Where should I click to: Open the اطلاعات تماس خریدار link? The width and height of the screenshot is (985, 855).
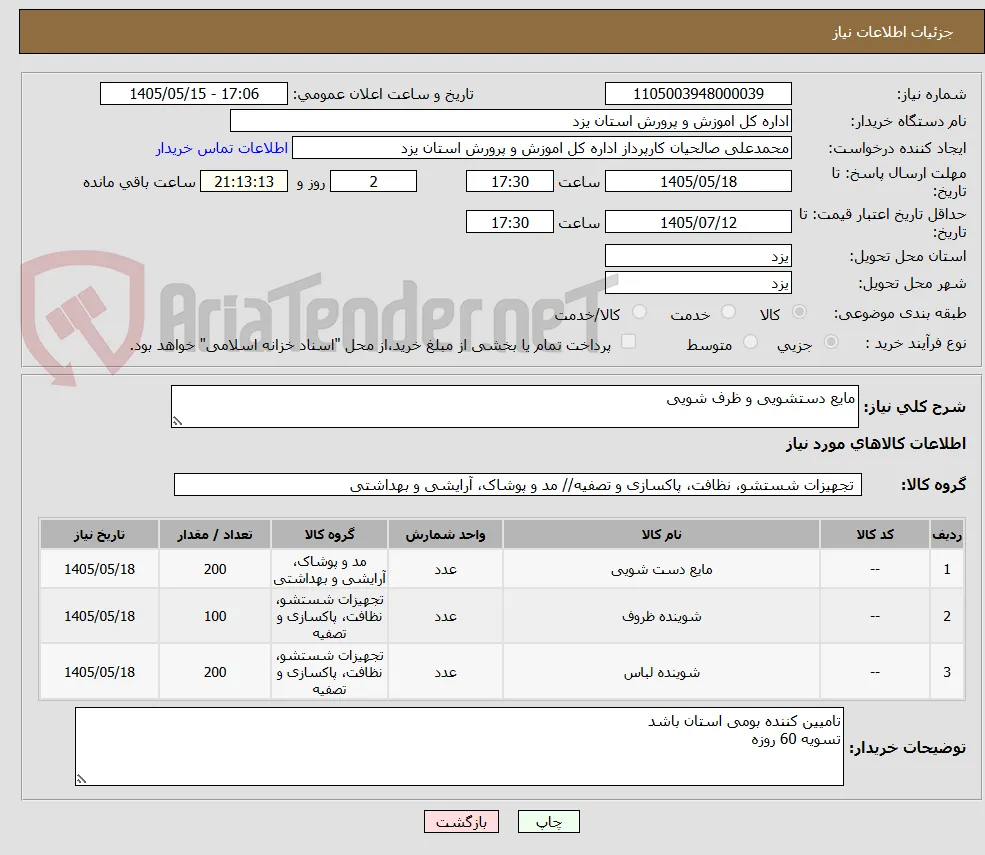(222, 148)
